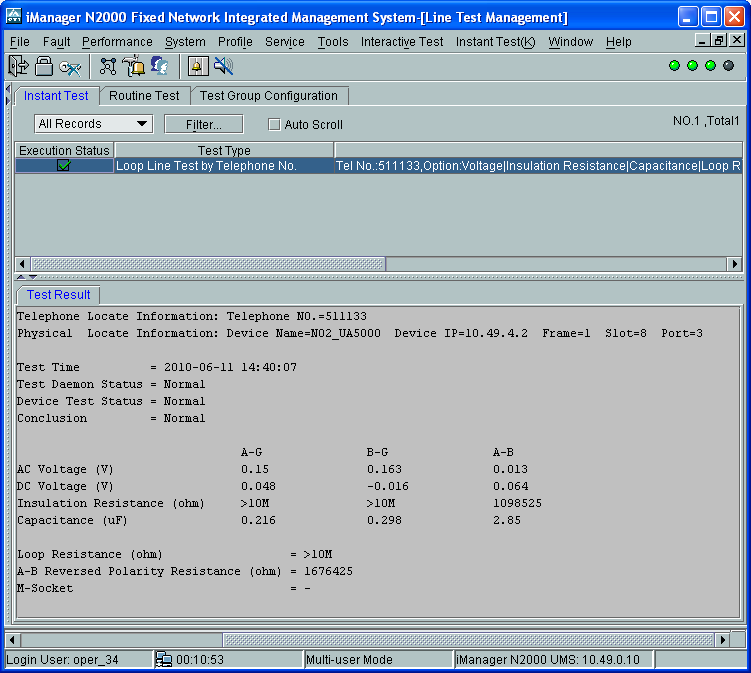The height and width of the screenshot is (673, 751).
Task: Open the Performance menu
Action: [117, 42]
